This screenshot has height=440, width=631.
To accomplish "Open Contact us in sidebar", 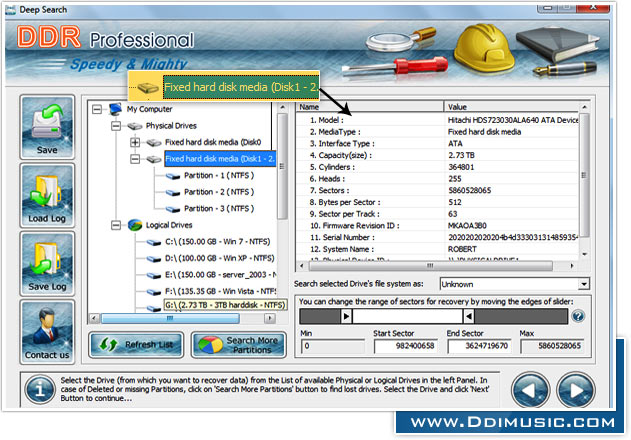I will (x=47, y=332).
